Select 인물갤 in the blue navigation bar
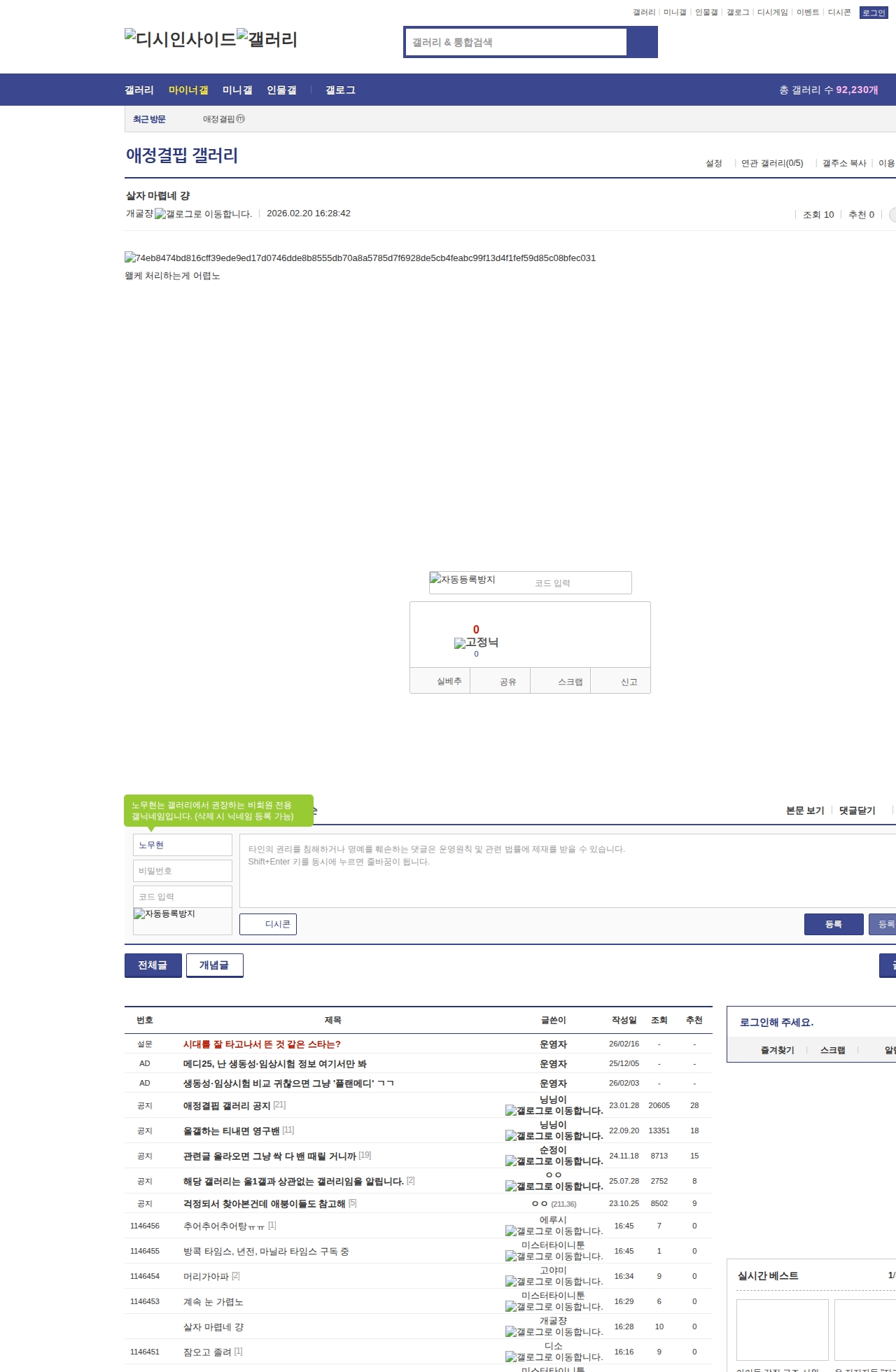The image size is (896, 1372). point(281,90)
